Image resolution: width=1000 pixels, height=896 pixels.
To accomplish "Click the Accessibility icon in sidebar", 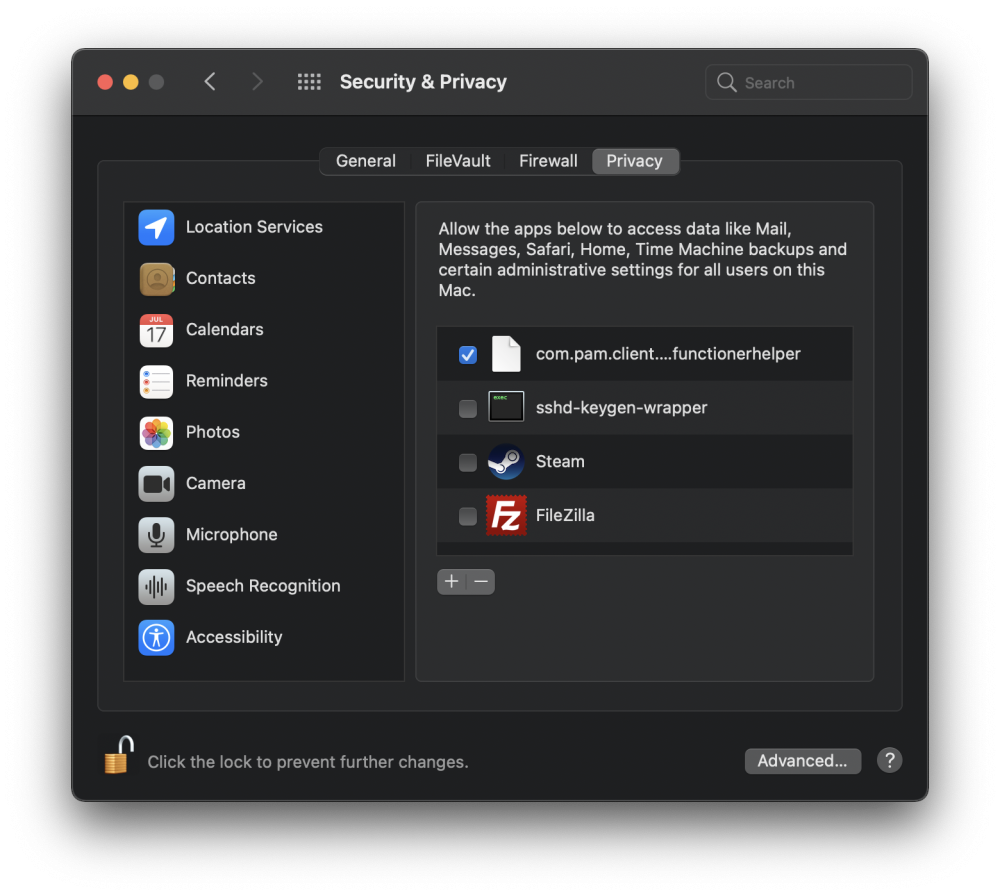I will 156,638.
